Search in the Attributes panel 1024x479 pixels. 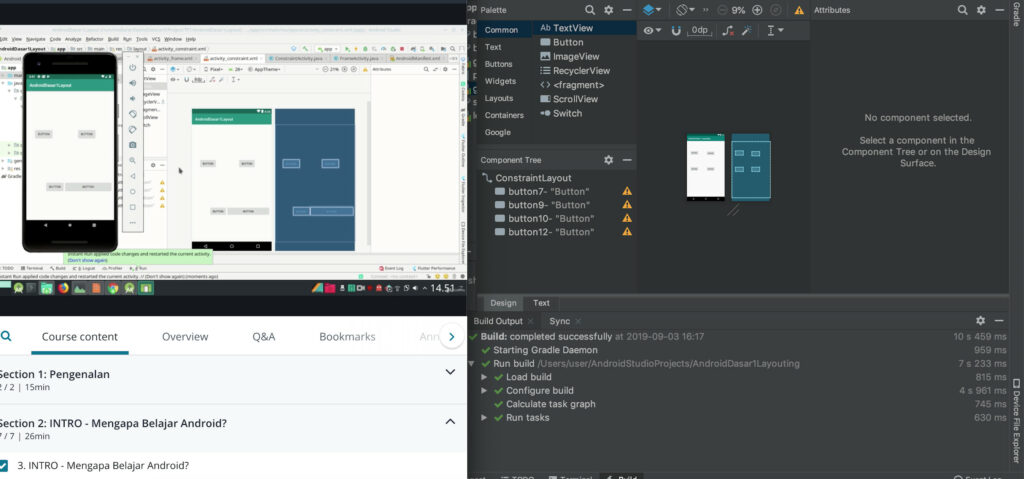(x=963, y=10)
